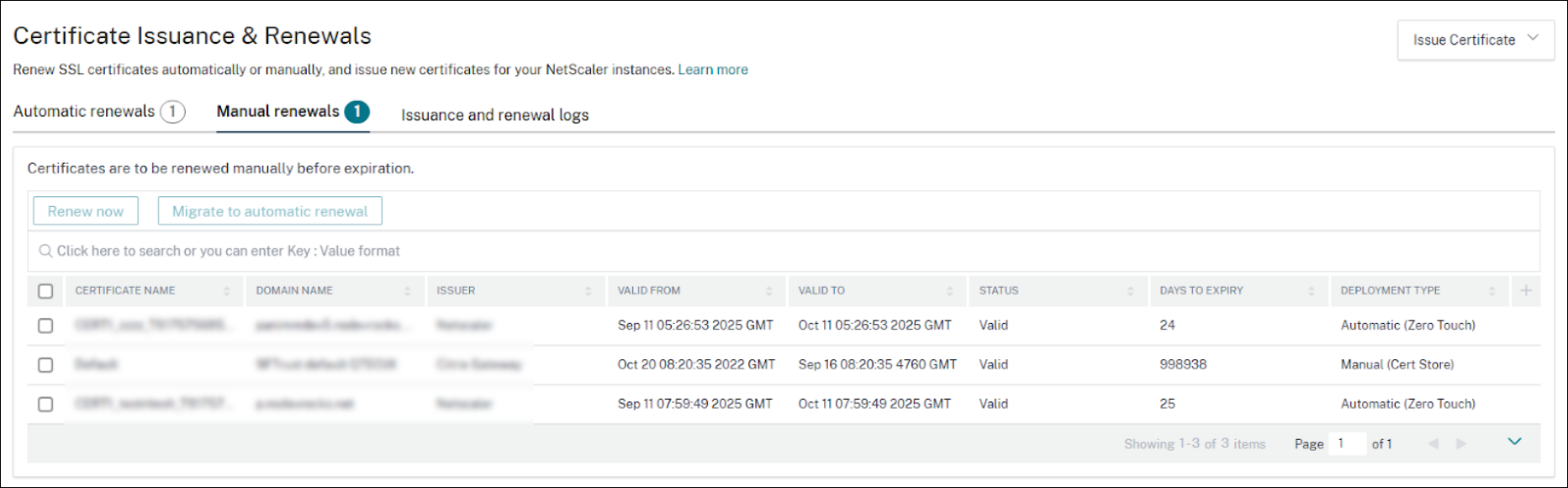
Task: Sort table by Valid From icon
Action: [768, 291]
